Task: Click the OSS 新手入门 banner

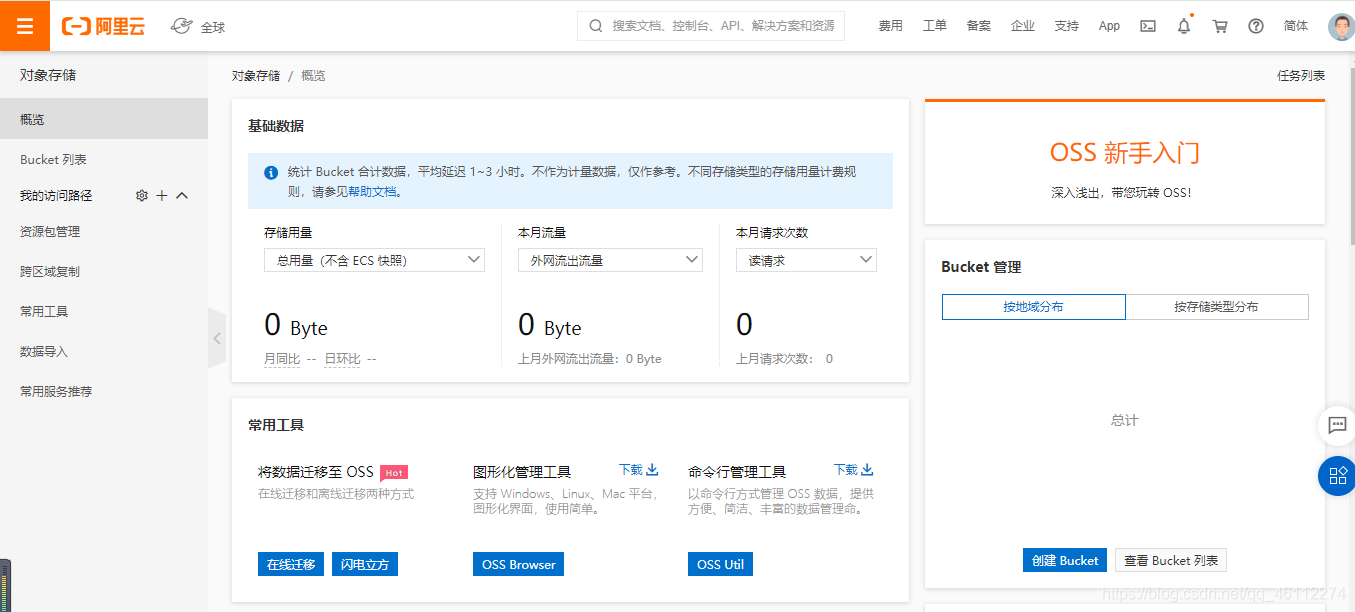Action: point(1125,163)
